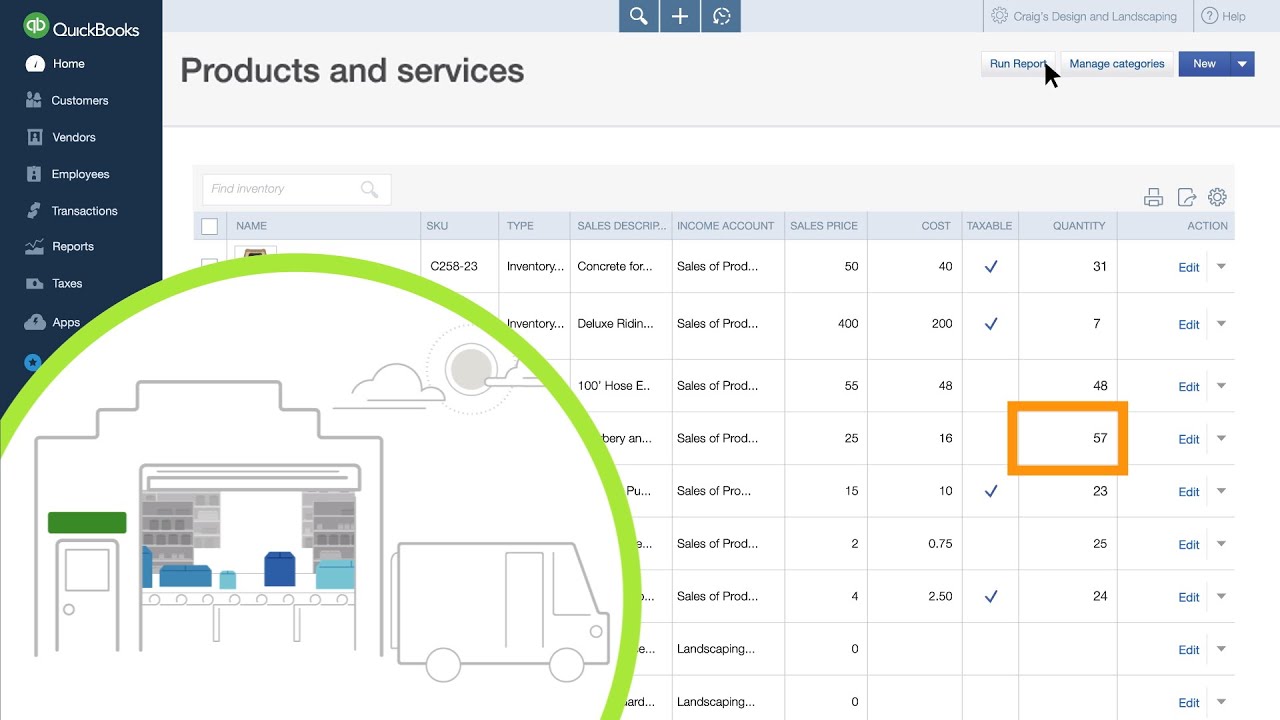The width and height of the screenshot is (1280, 720).
Task: Toggle taxable checkmark in Deluxe Riding row
Action: coord(991,324)
